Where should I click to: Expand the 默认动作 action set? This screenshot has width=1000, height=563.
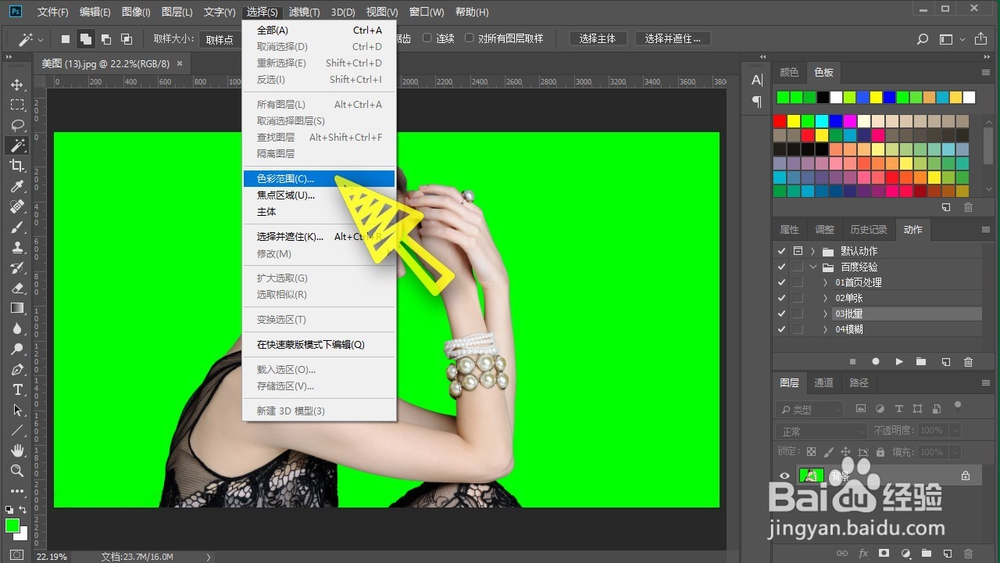[x=812, y=251]
